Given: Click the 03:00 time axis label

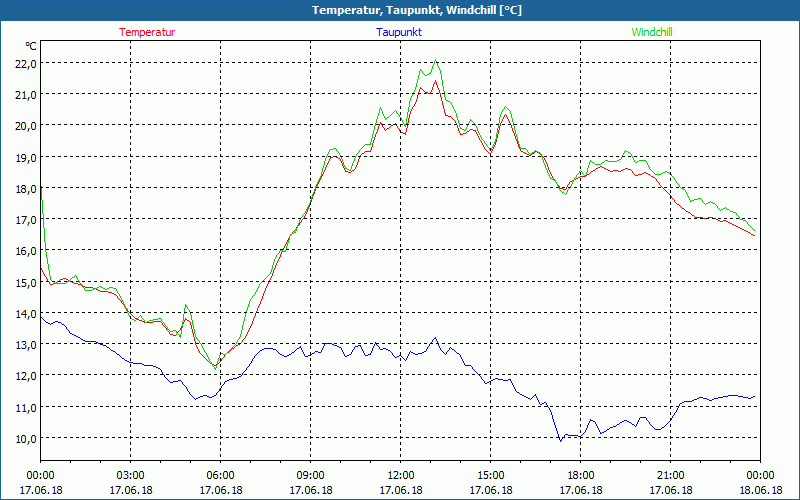Looking at the screenshot, I should coord(131,476).
